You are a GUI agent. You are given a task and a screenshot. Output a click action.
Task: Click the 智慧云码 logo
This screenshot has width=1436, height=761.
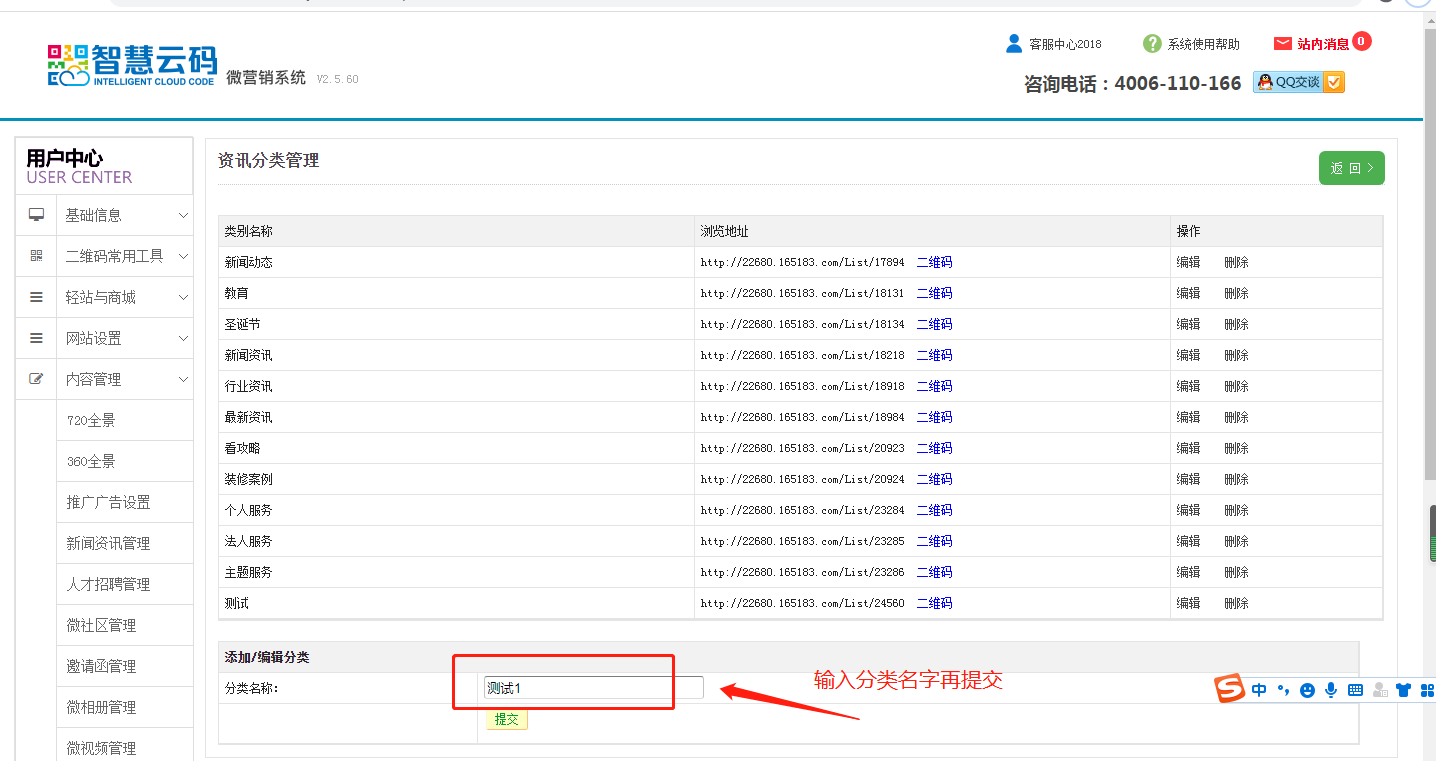pos(132,65)
